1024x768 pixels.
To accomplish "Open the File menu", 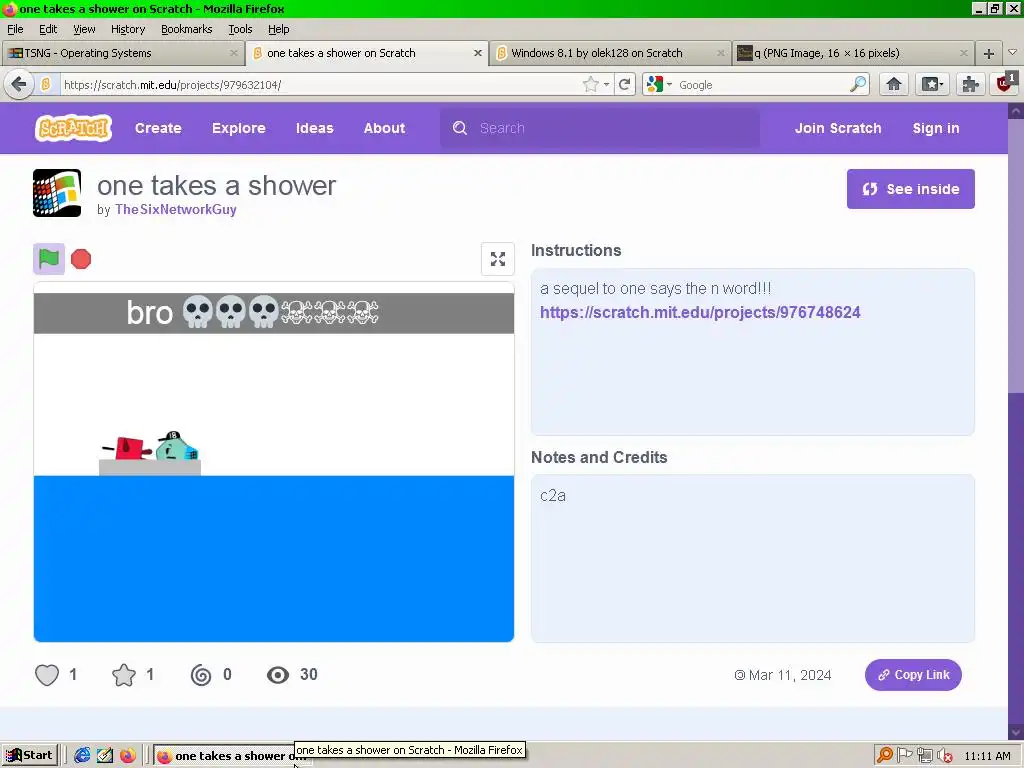I will click(15, 29).
